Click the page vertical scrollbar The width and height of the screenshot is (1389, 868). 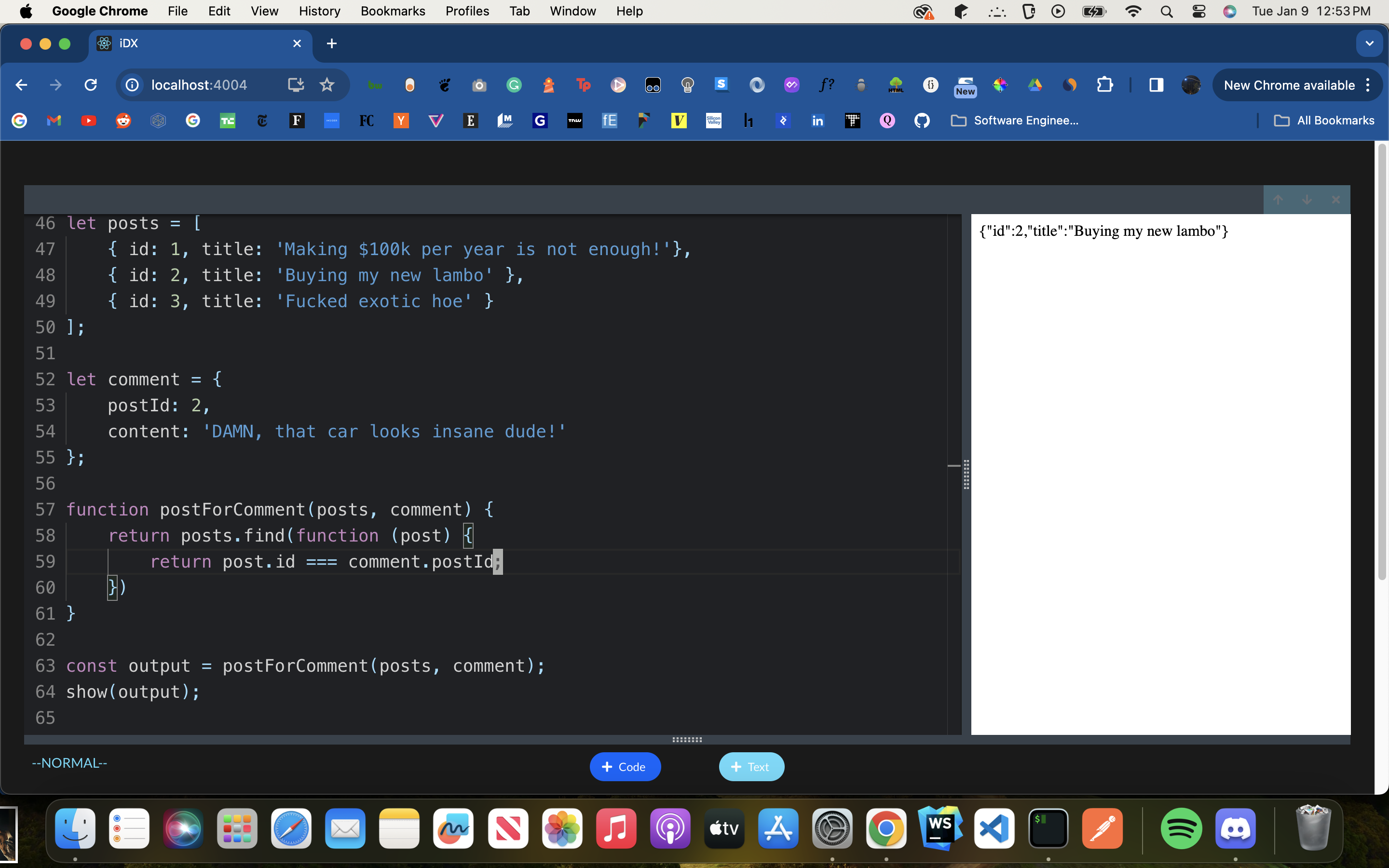[1382, 362]
